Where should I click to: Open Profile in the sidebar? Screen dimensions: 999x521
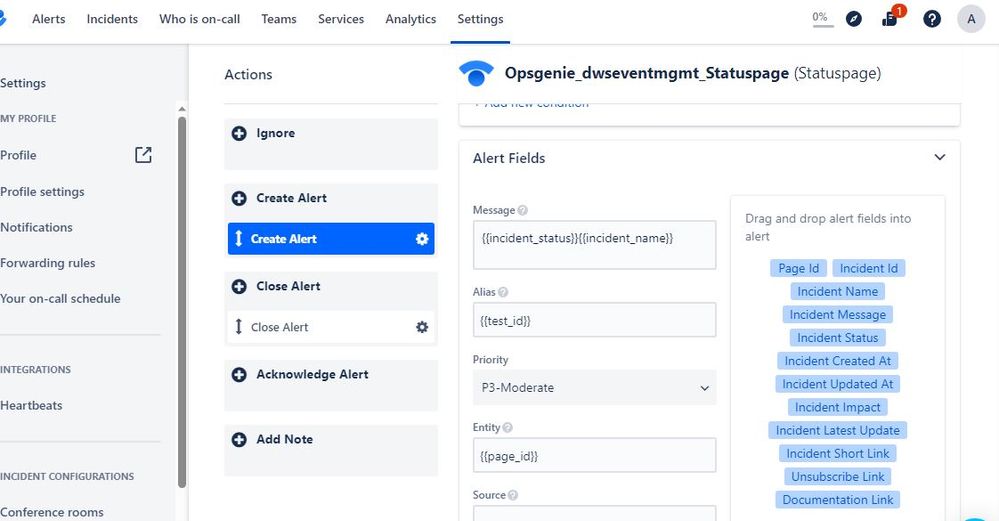point(18,155)
